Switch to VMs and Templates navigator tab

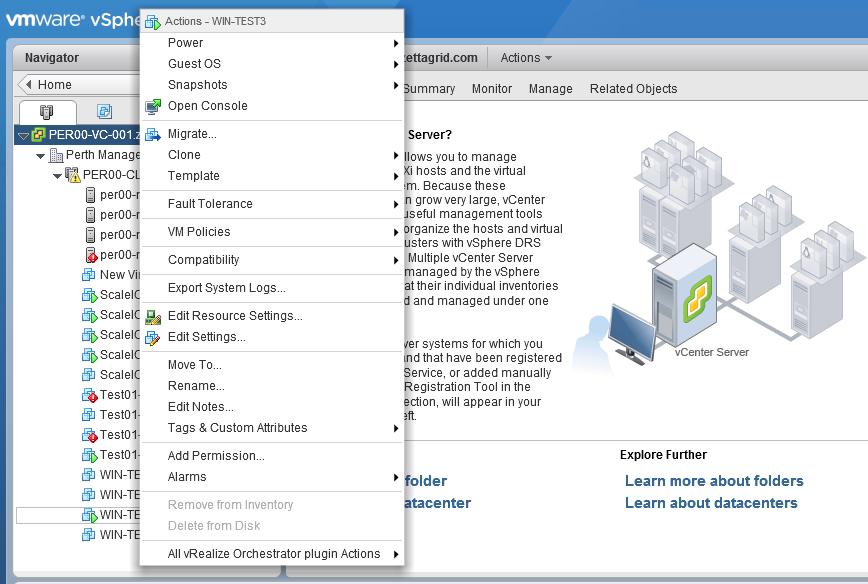click(x=105, y=112)
